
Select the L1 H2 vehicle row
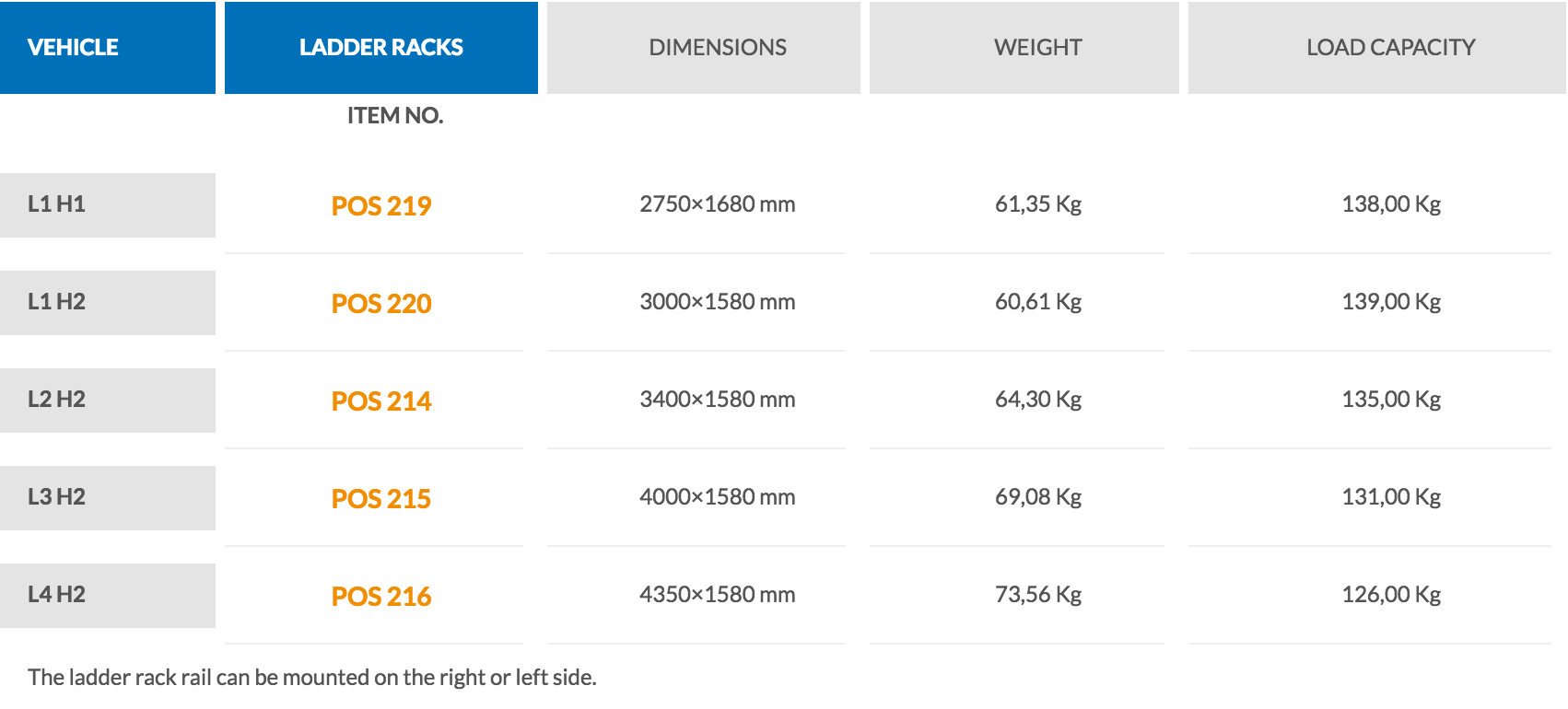click(x=108, y=303)
